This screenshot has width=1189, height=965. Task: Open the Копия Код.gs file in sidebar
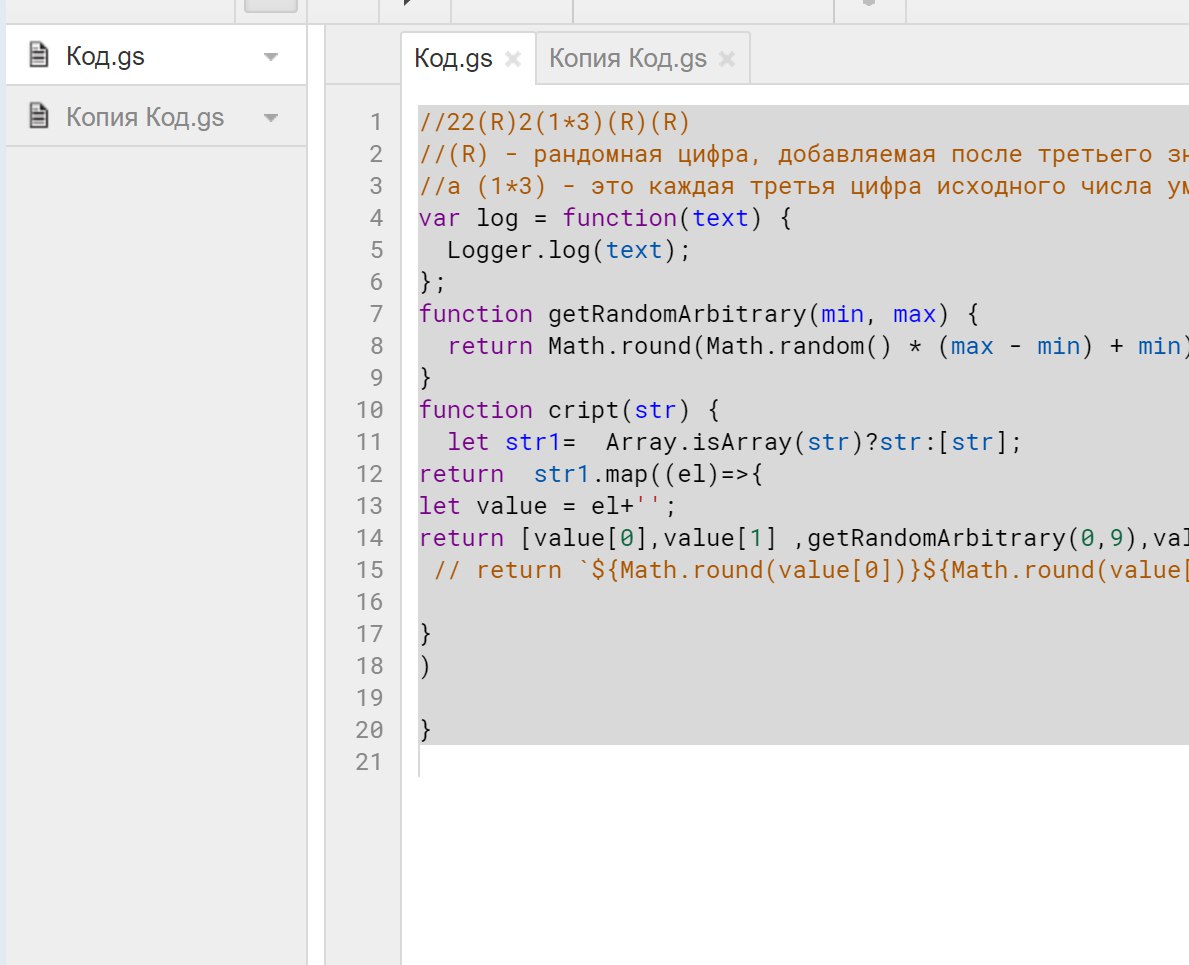pyautogui.click(x=155, y=117)
